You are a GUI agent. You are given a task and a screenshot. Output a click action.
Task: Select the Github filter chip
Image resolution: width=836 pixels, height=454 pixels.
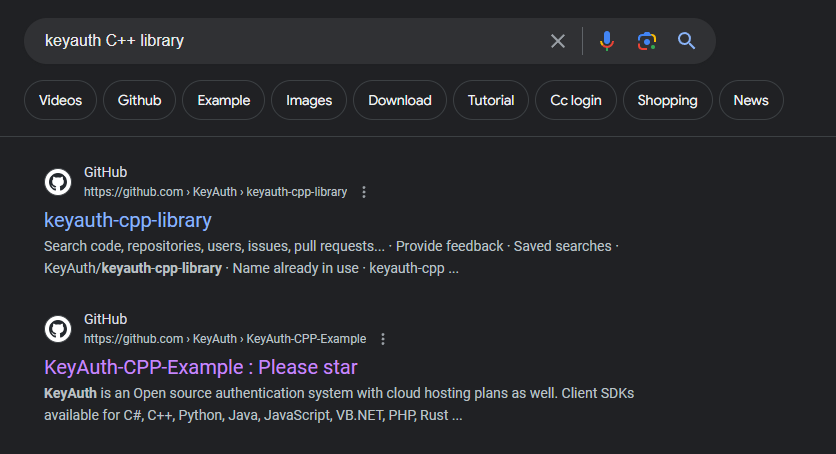139,100
